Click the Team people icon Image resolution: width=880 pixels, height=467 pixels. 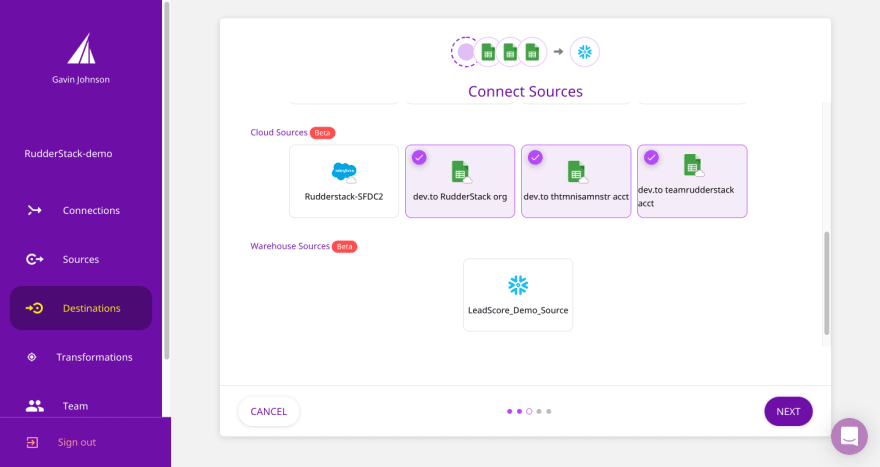(35, 406)
